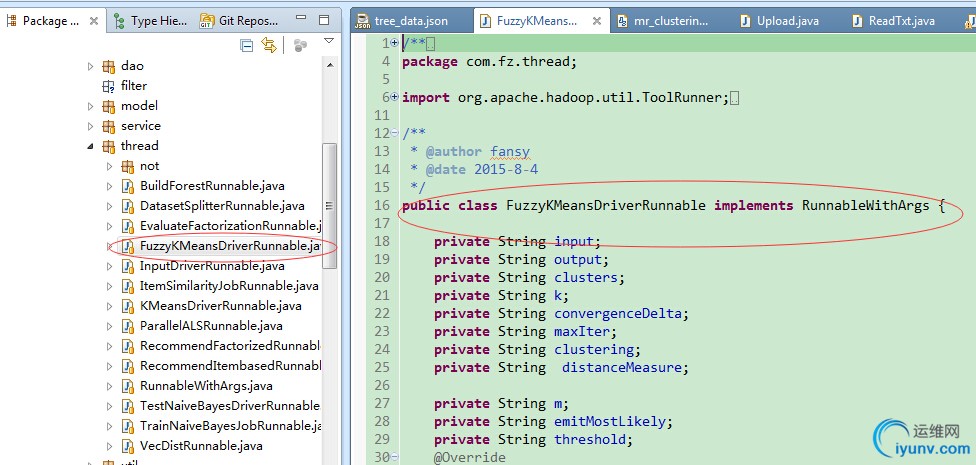The image size is (976, 465).
Task: Click ItemSimilarityJobRunnable.java file icon
Action: pos(128,286)
